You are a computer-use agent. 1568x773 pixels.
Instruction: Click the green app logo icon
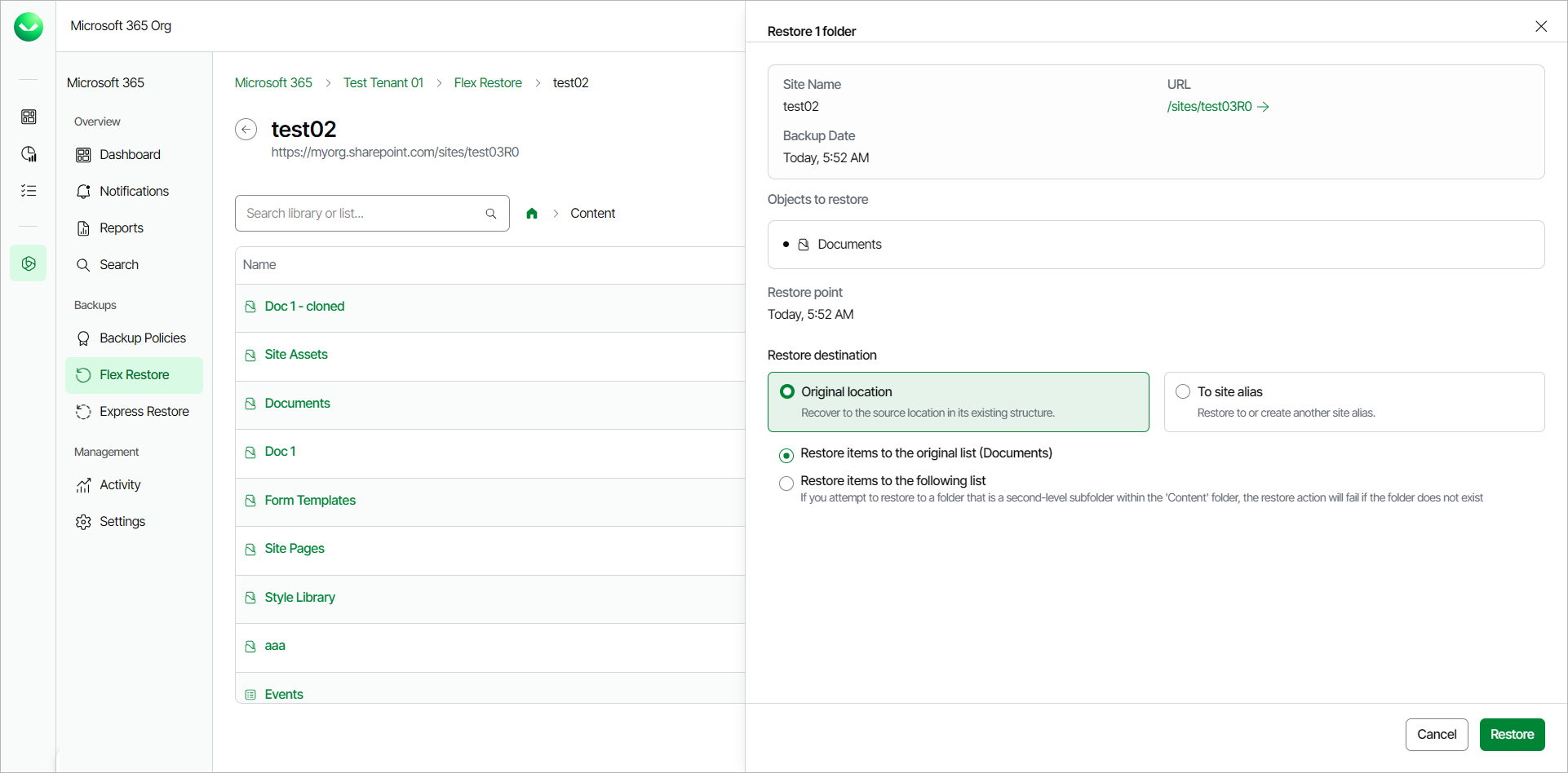pyautogui.click(x=29, y=27)
